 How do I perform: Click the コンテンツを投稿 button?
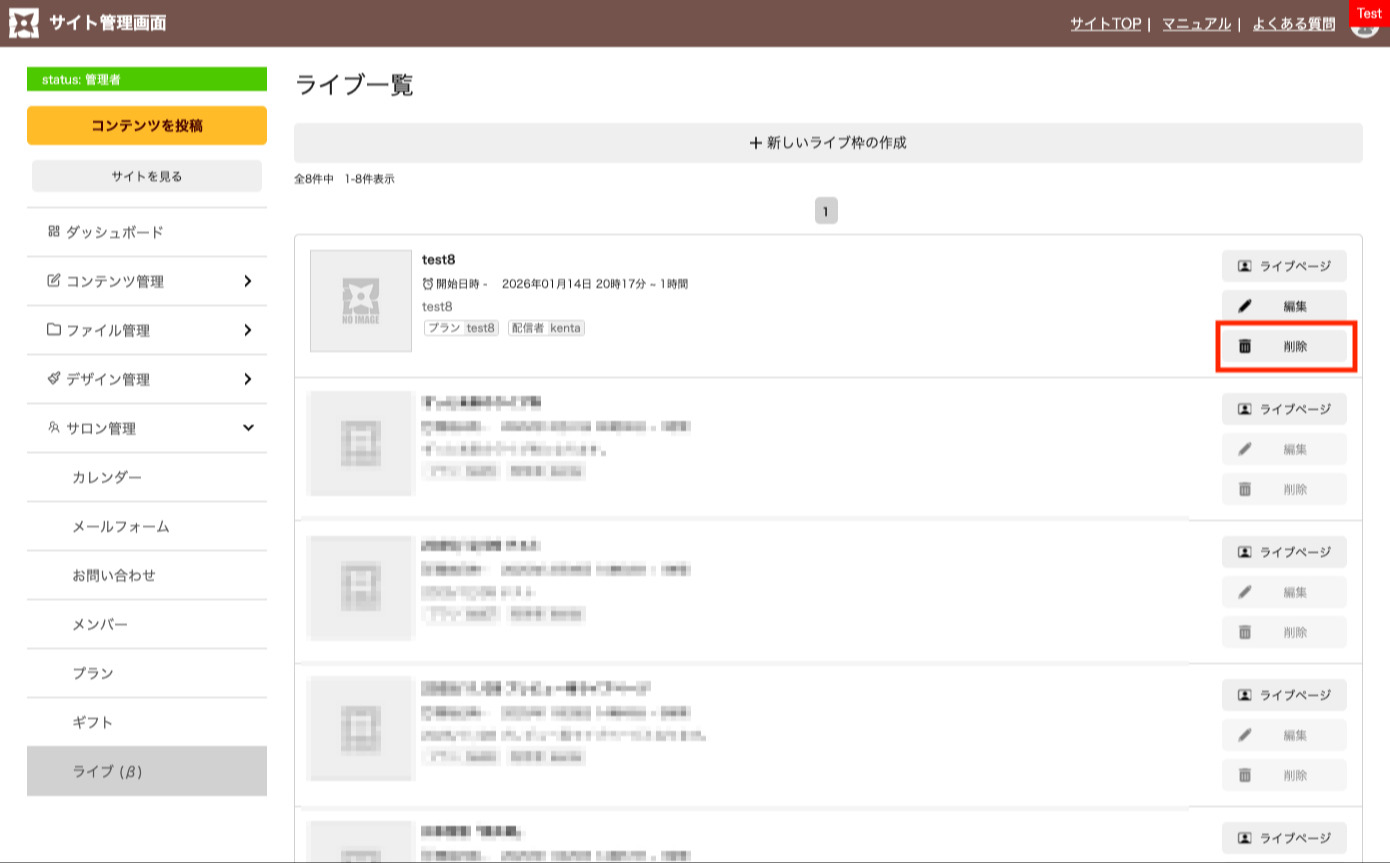(x=147, y=126)
